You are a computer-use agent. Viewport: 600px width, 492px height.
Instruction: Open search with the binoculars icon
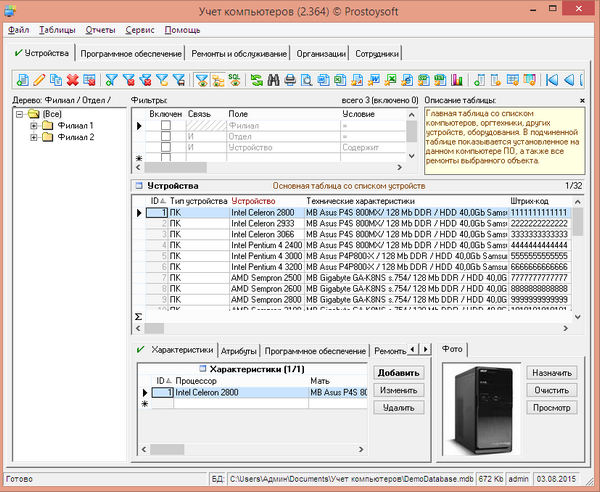[x=273, y=79]
